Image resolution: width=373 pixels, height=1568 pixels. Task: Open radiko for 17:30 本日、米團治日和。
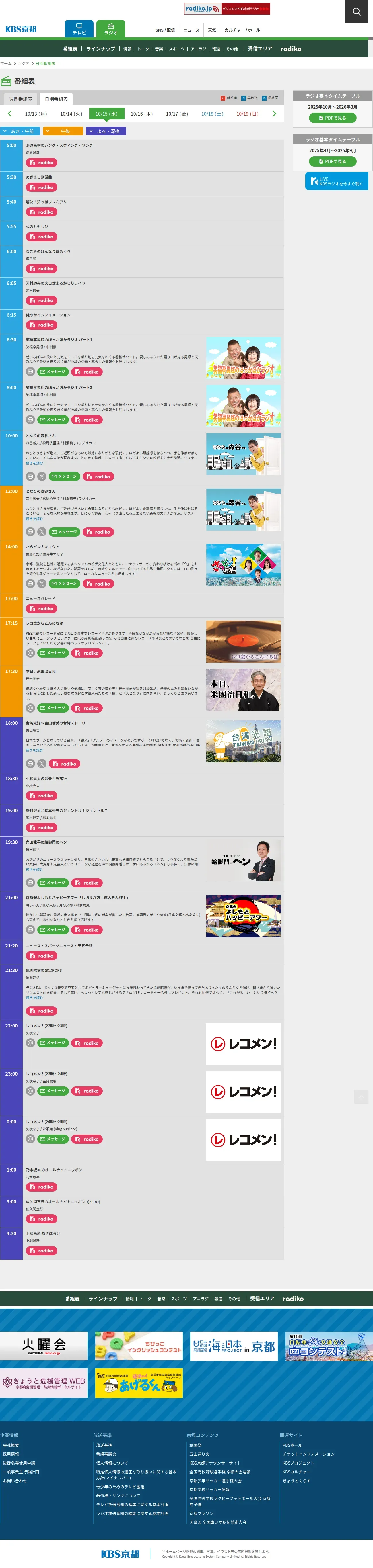click(x=87, y=708)
